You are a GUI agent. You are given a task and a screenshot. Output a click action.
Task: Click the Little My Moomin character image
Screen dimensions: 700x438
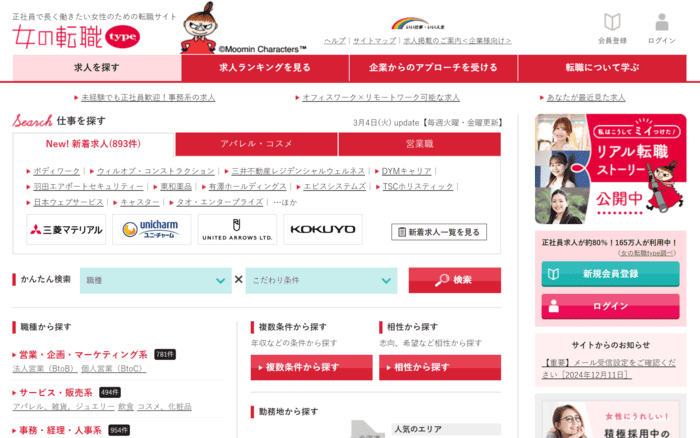click(199, 28)
